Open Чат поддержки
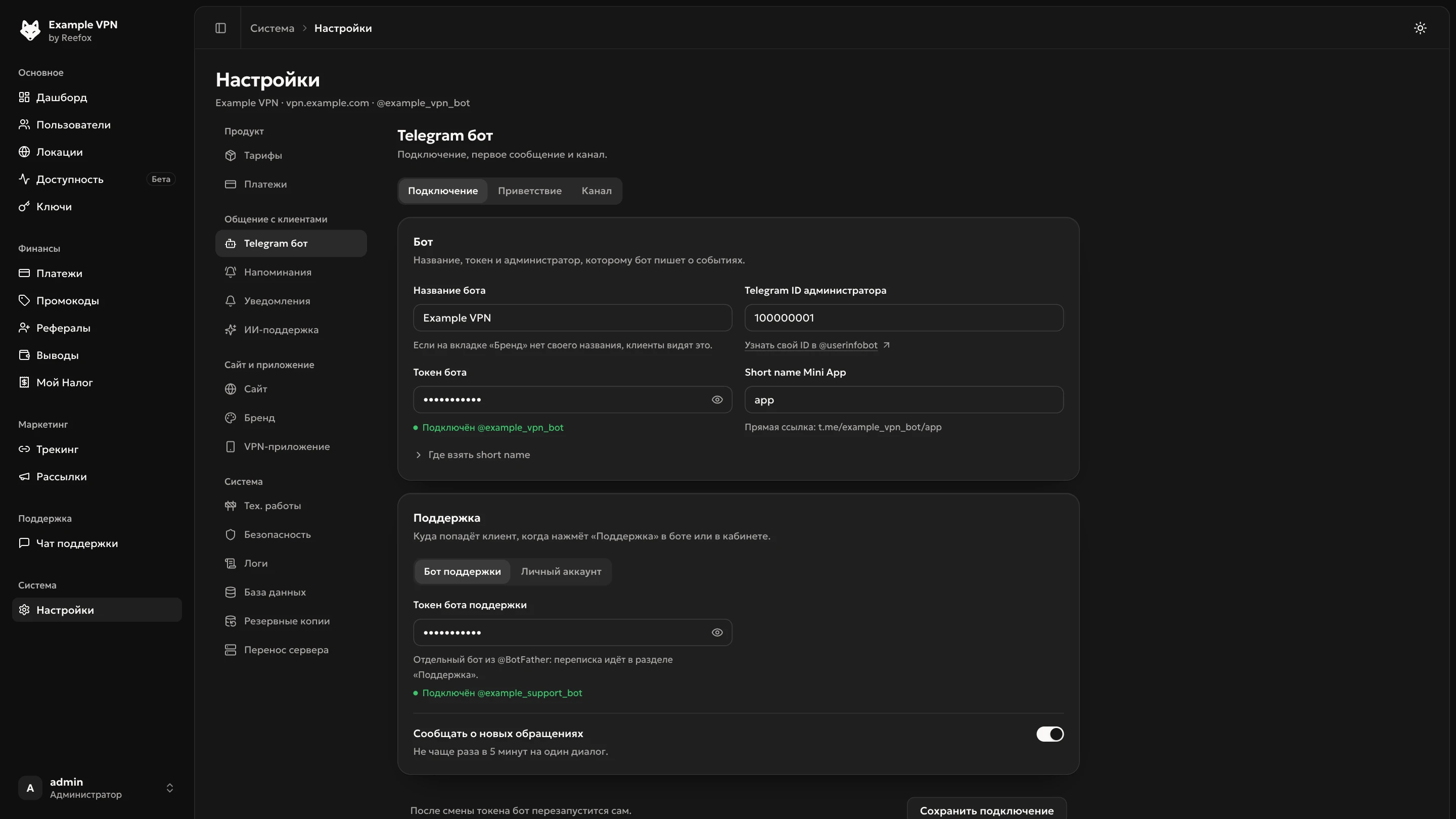 (x=97, y=543)
